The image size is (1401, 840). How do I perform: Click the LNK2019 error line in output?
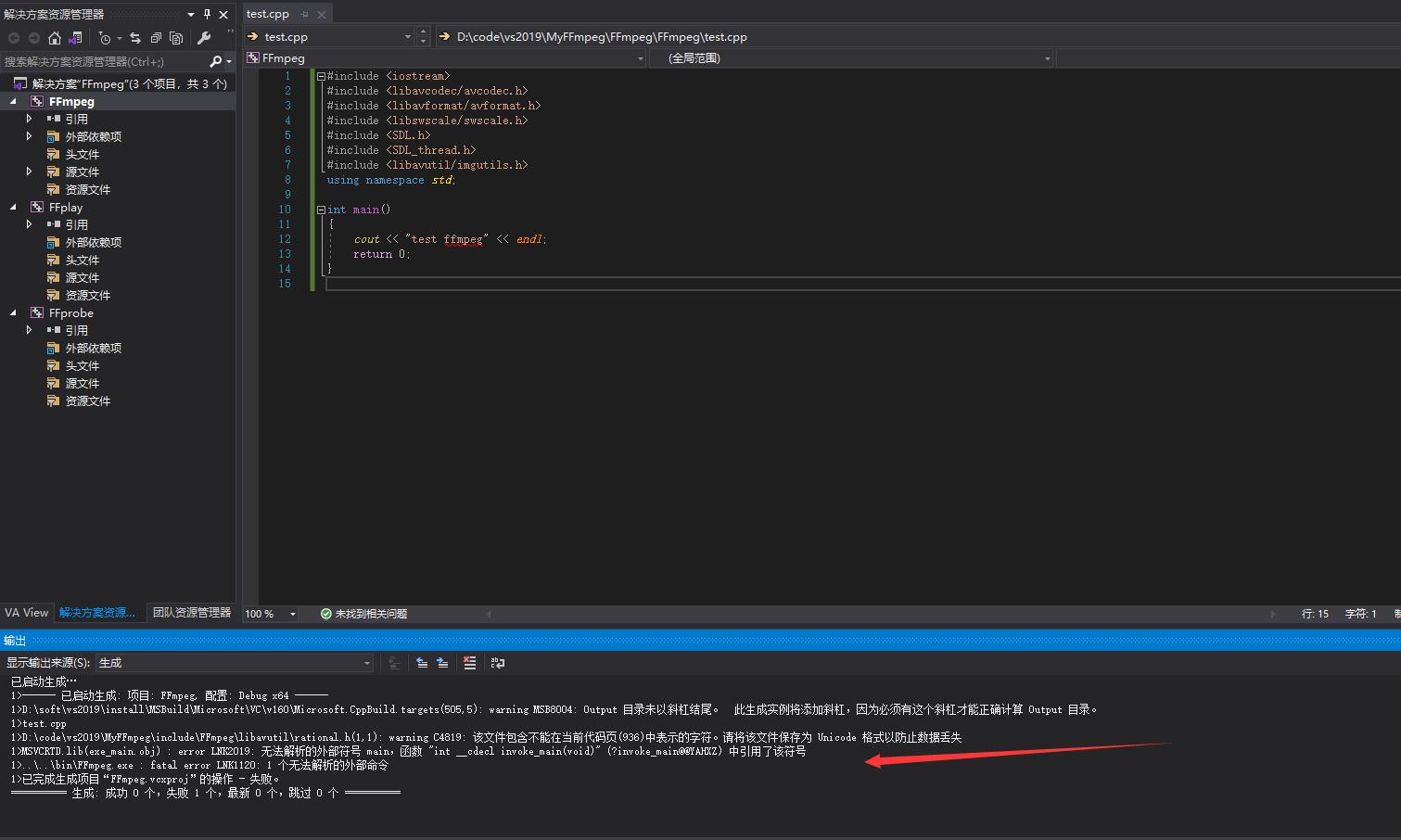click(x=408, y=751)
